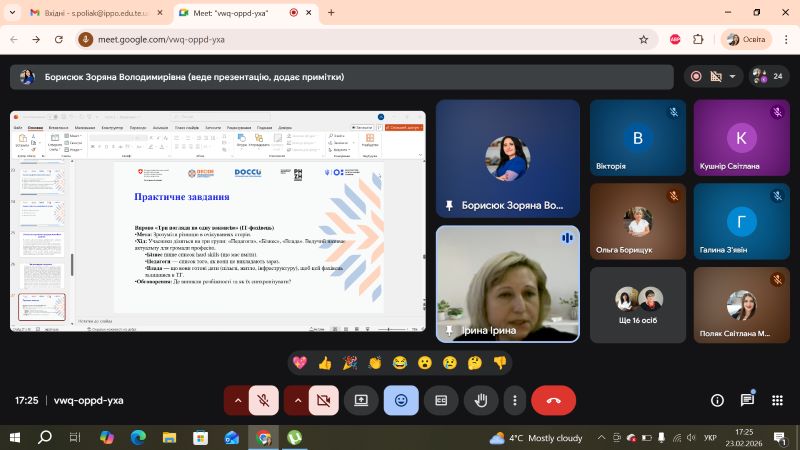The height and width of the screenshot is (450, 800).
Task: Turn on the camera
Action: pos(323,400)
